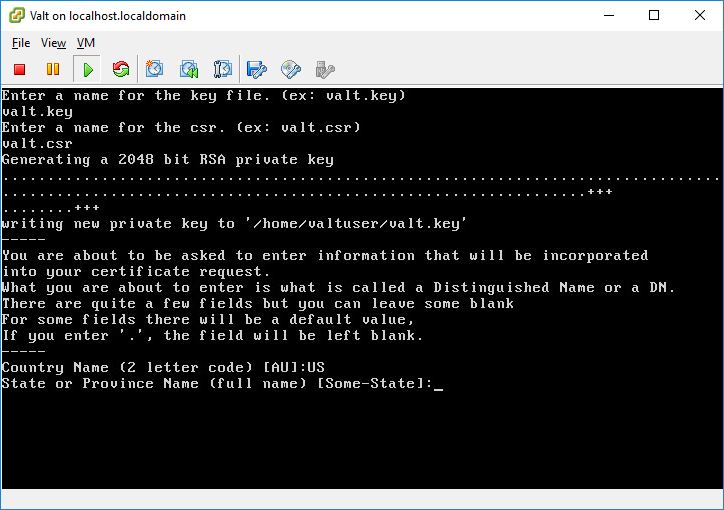
Task: Click the 'You are about to be asked' line
Action: click(325, 256)
